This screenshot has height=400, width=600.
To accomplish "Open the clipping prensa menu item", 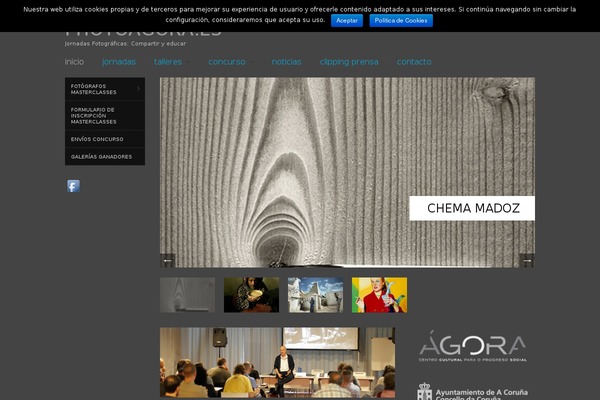I will point(349,62).
